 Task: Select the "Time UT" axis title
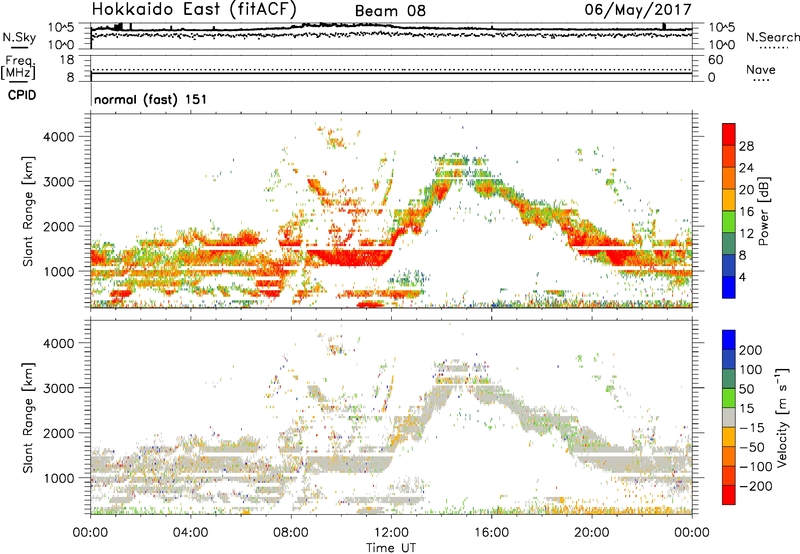[x=391, y=548]
